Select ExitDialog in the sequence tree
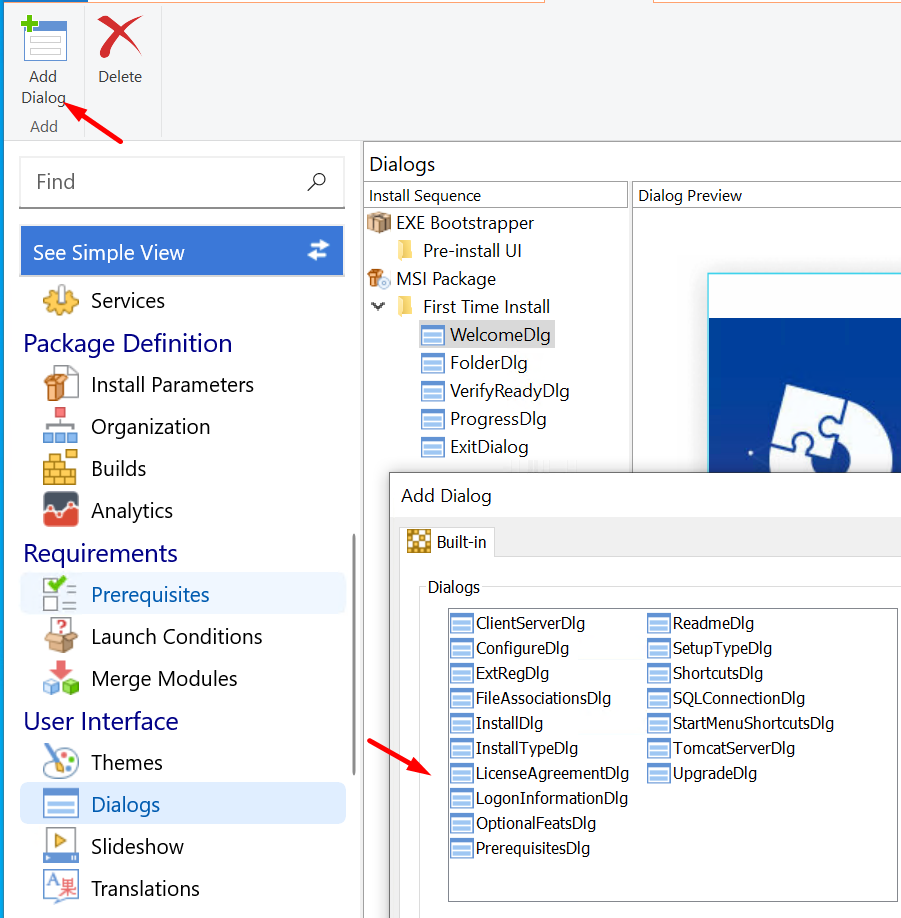Viewport: 901px width, 918px height. pos(488,447)
